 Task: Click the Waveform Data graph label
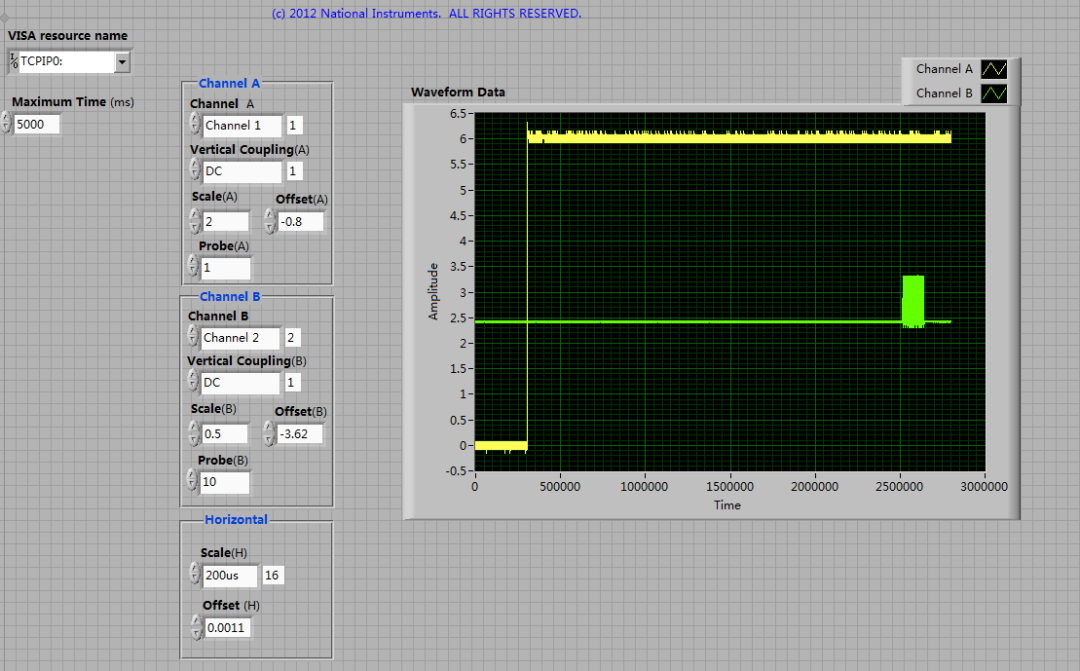pos(458,92)
